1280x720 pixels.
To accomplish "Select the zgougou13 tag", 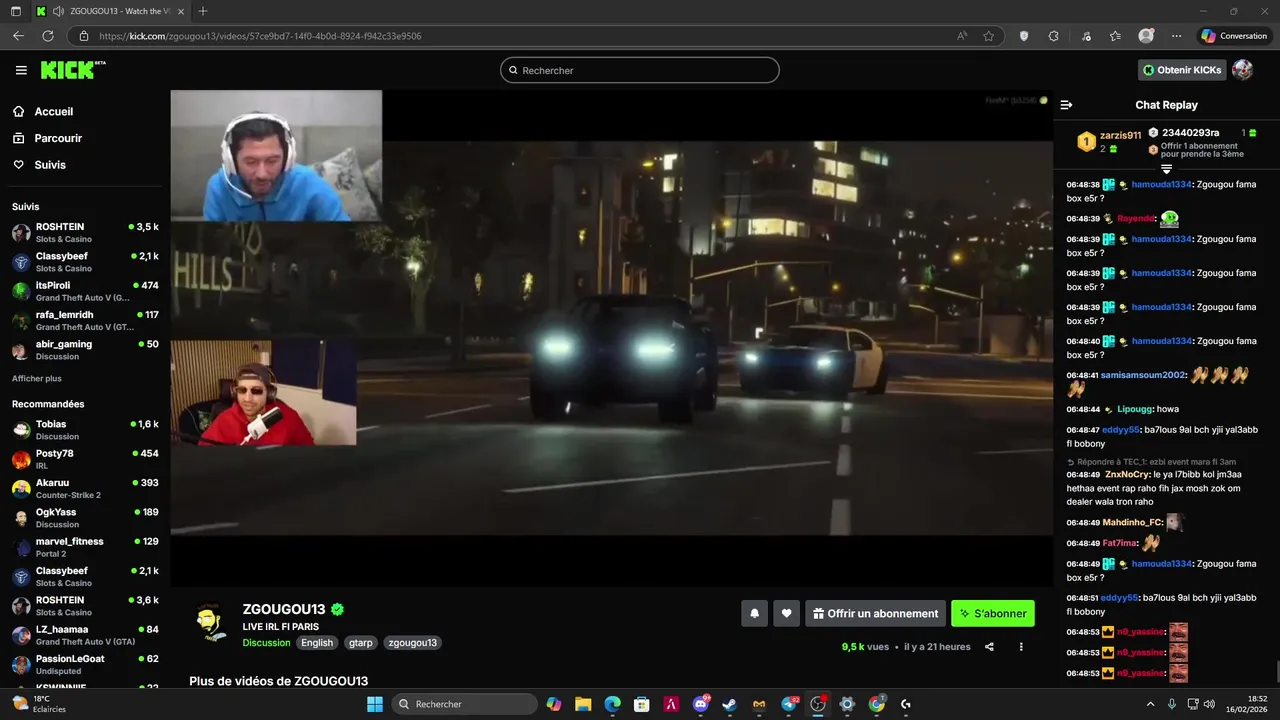I will (x=412, y=643).
